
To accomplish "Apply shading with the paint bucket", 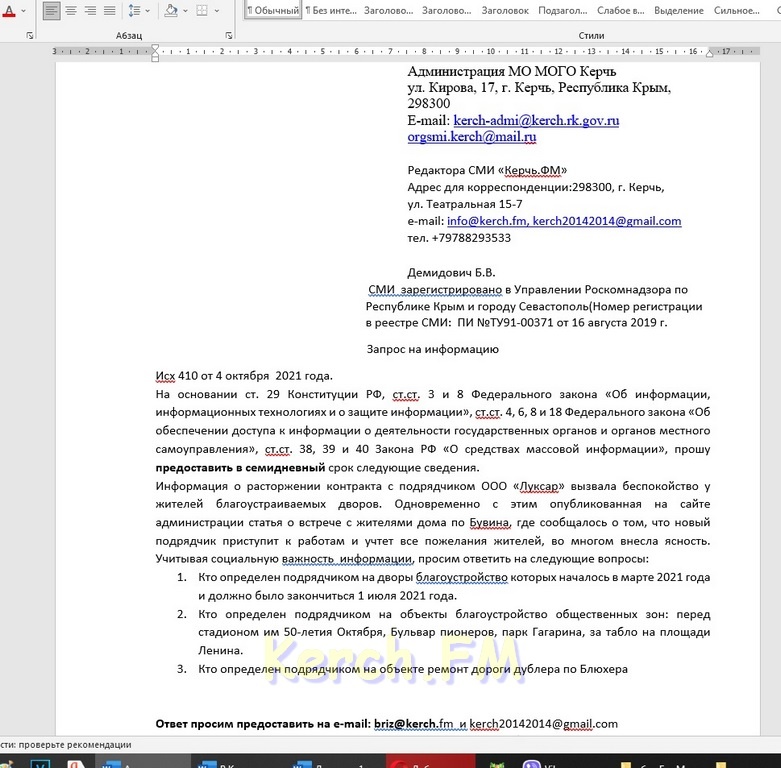I will pos(170,11).
